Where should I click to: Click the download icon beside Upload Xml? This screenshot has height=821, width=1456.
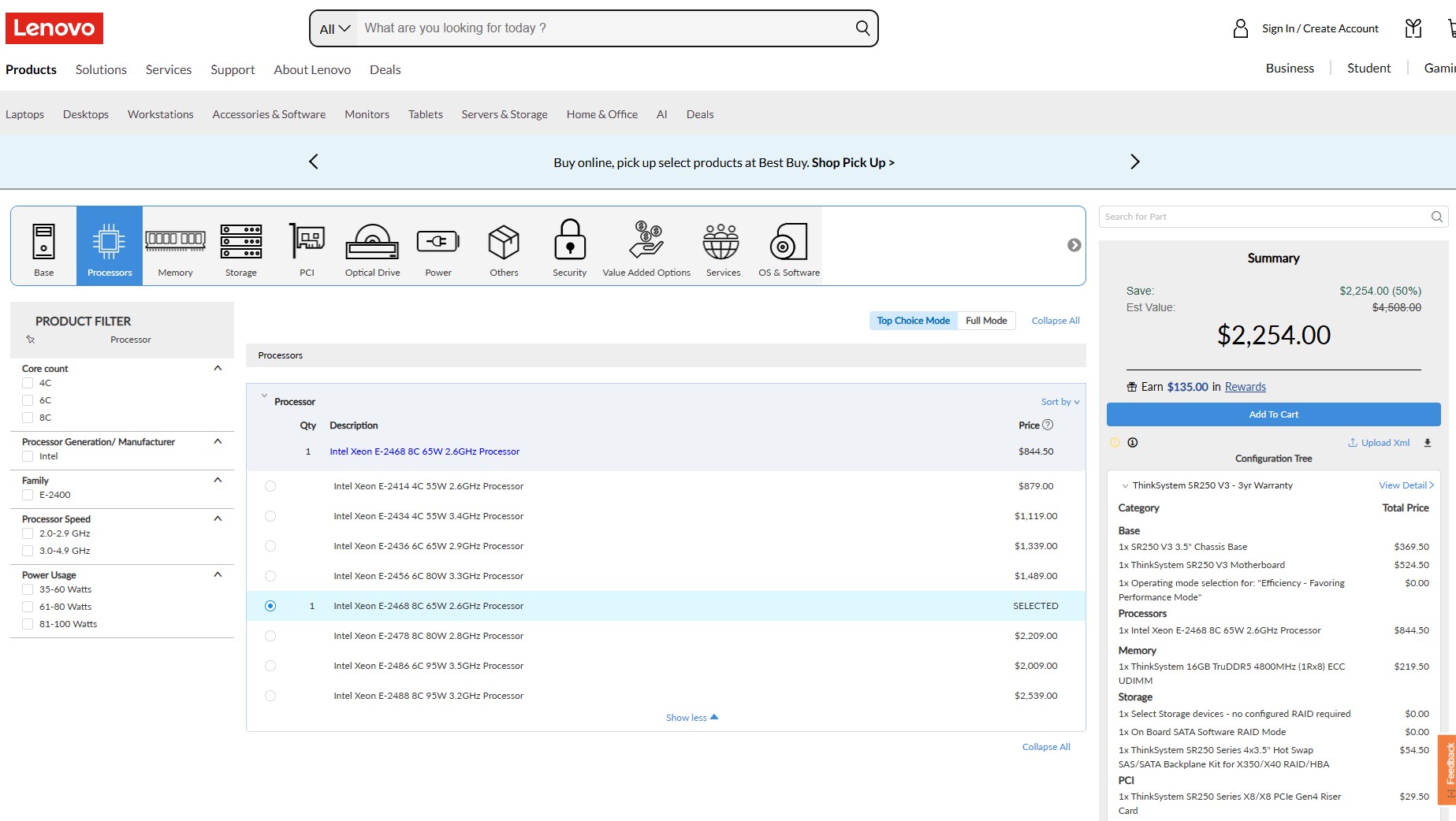click(x=1427, y=443)
